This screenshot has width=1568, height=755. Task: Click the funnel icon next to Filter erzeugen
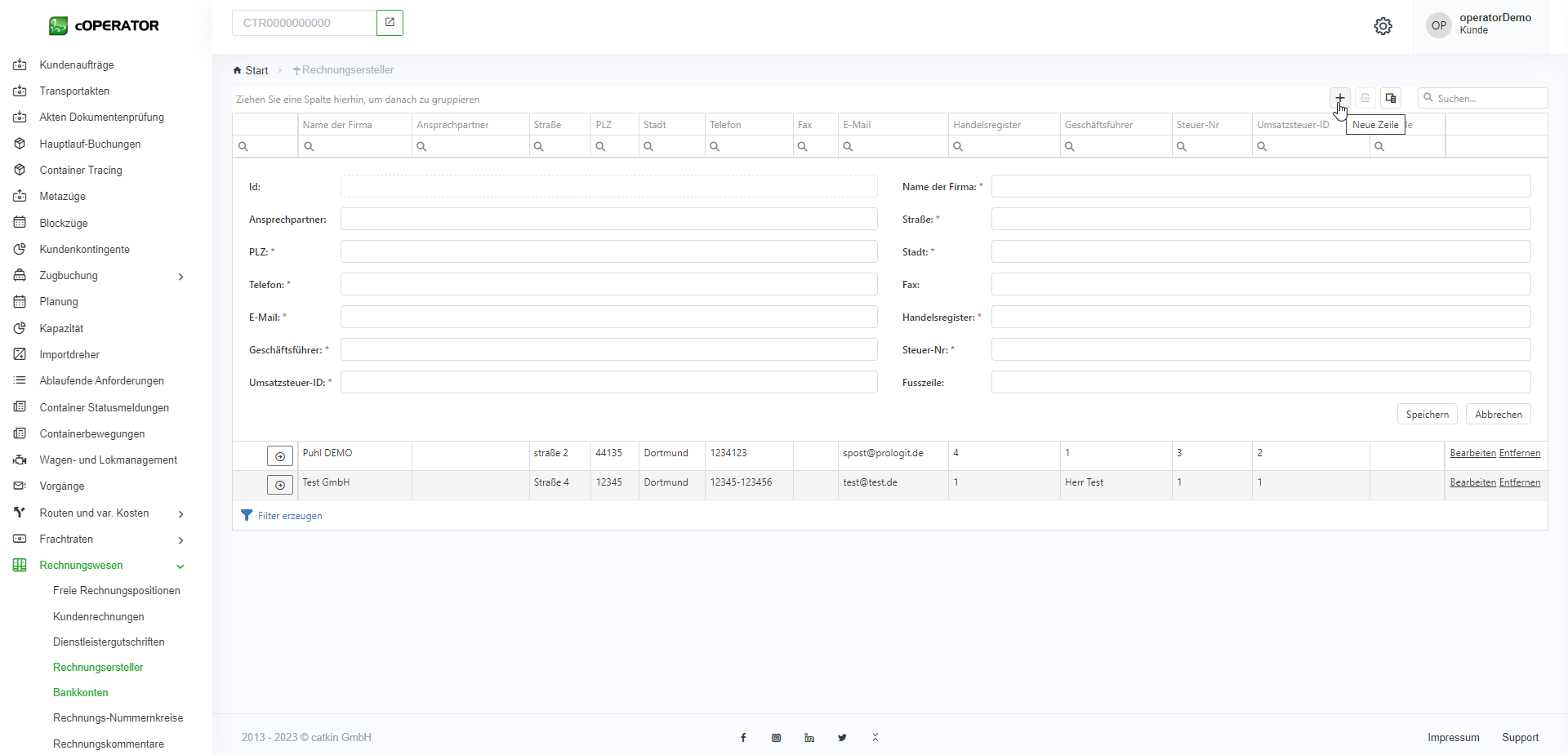(247, 515)
